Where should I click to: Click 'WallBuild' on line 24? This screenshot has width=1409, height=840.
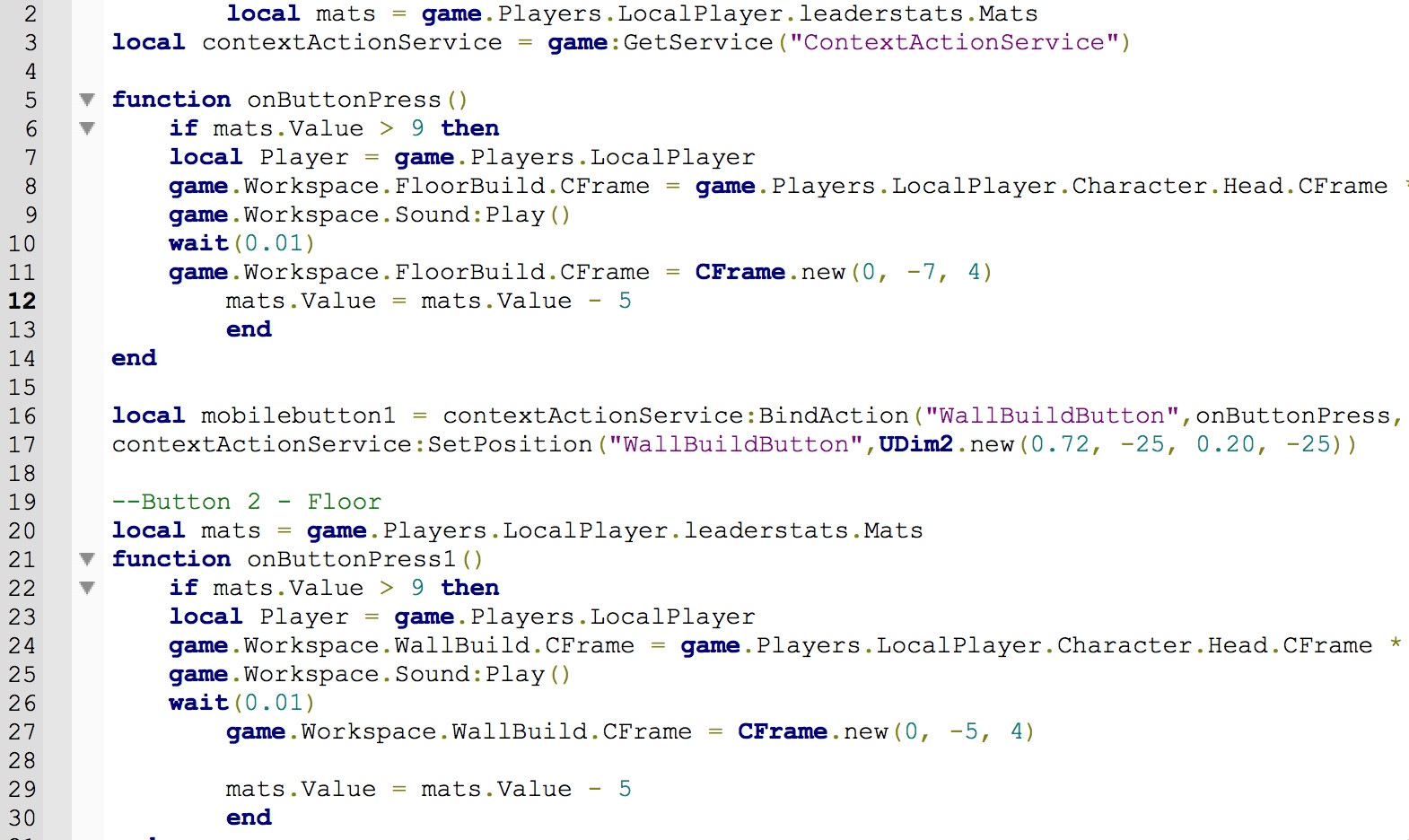click(x=462, y=645)
